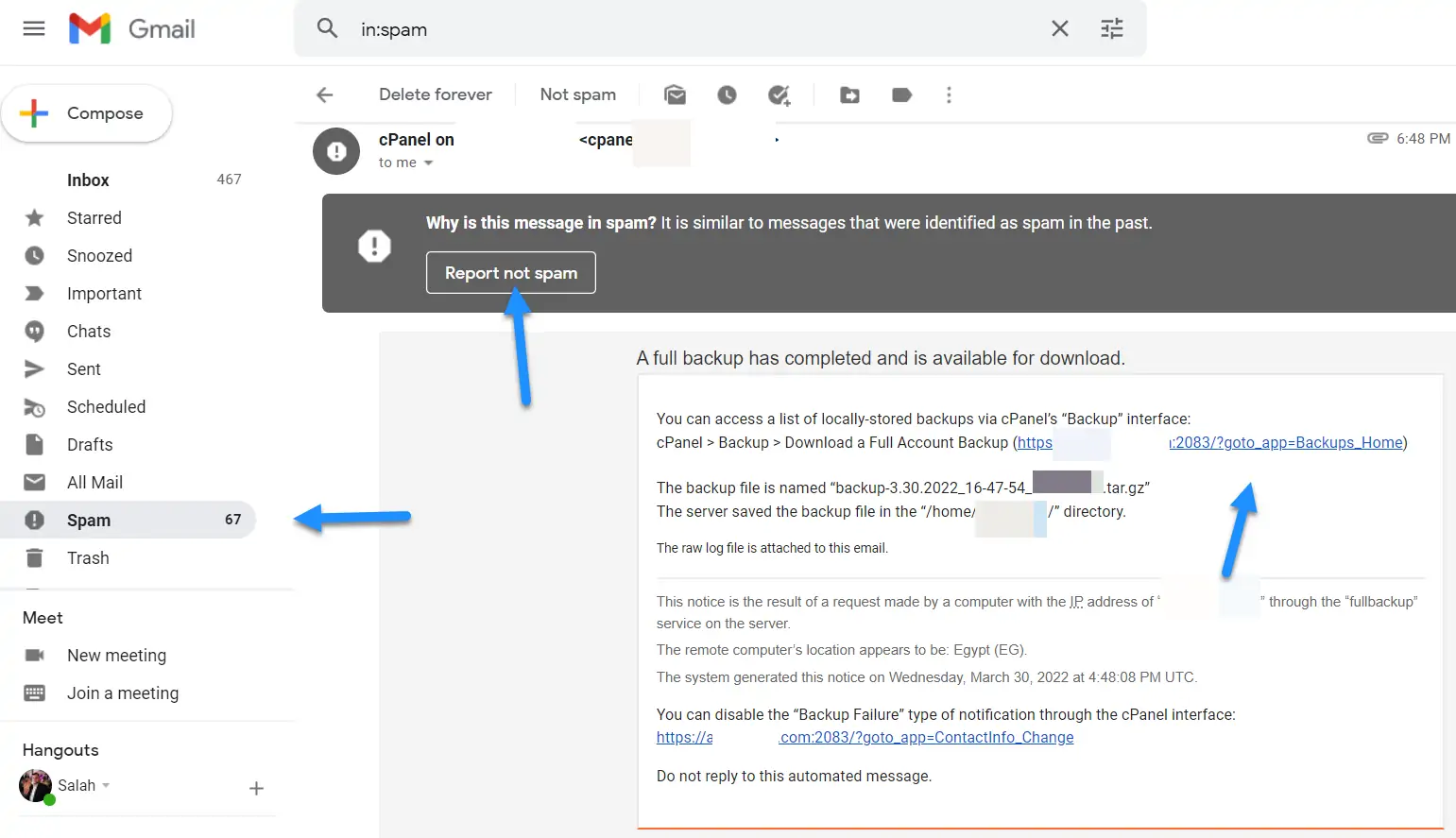Go to the Inbox folder
Viewport: 1456px width, 838px height.
click(88, 180)
